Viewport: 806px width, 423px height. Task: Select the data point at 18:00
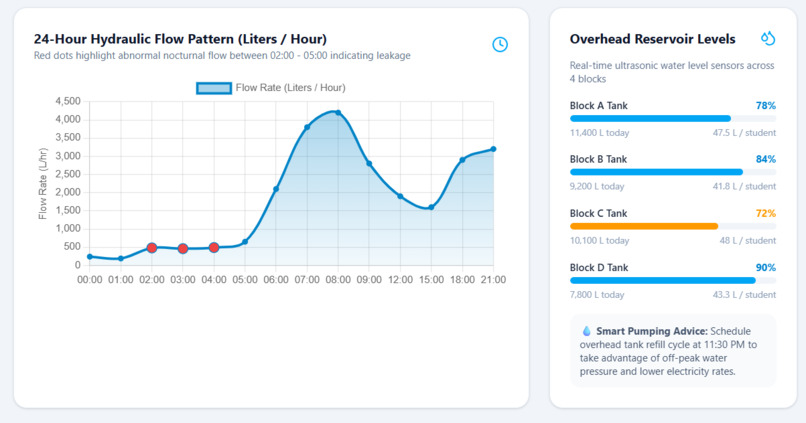tap(462, 160)
